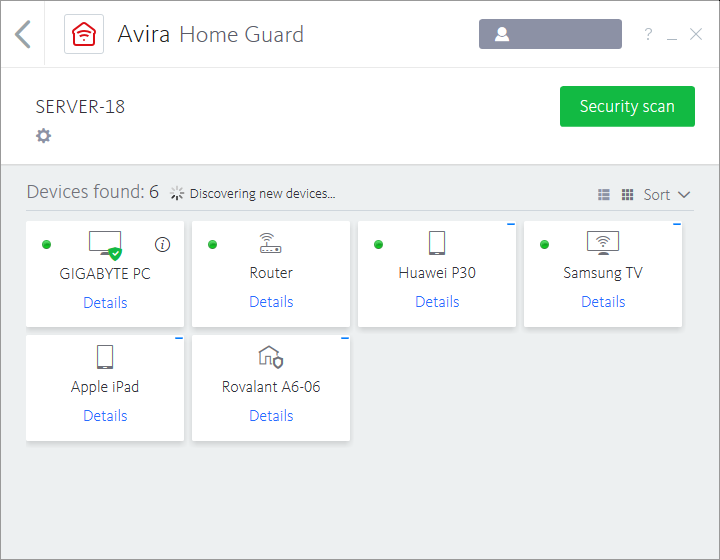Close the Avira Home Guard window
720x560 pixels.
click(x=696, y=34)
